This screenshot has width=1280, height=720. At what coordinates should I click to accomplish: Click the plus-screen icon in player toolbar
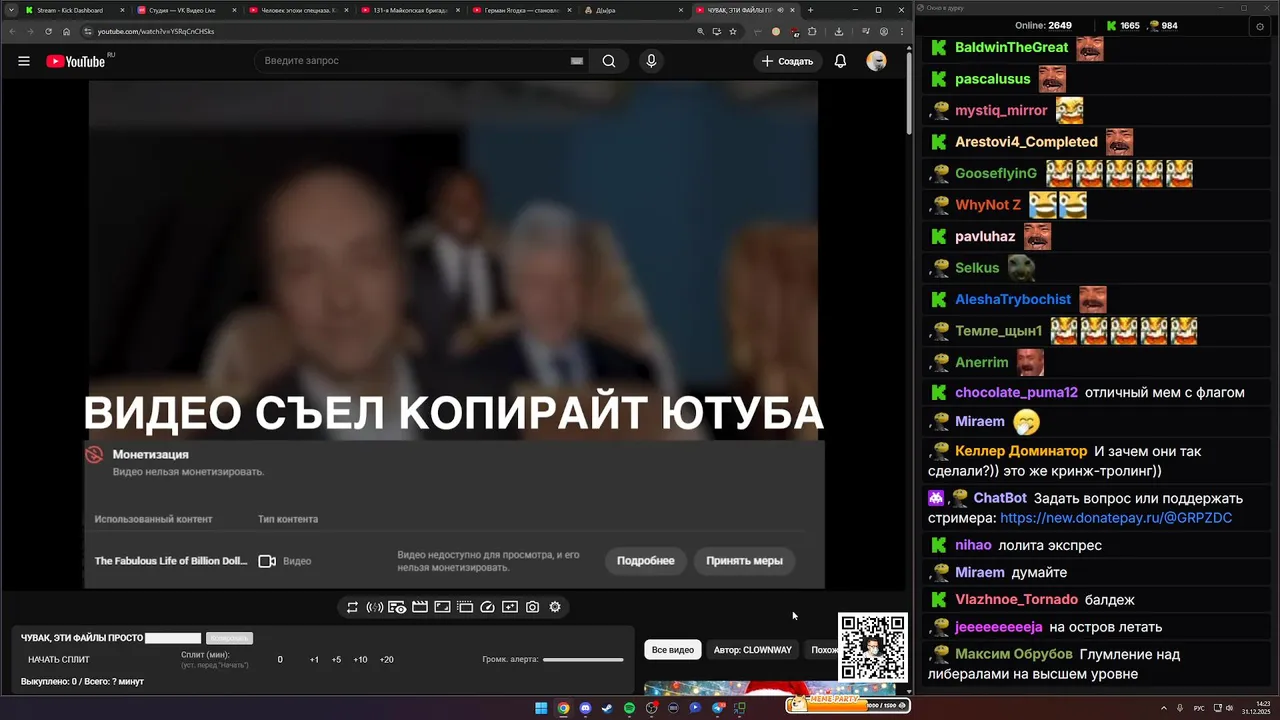coord(510,607)
